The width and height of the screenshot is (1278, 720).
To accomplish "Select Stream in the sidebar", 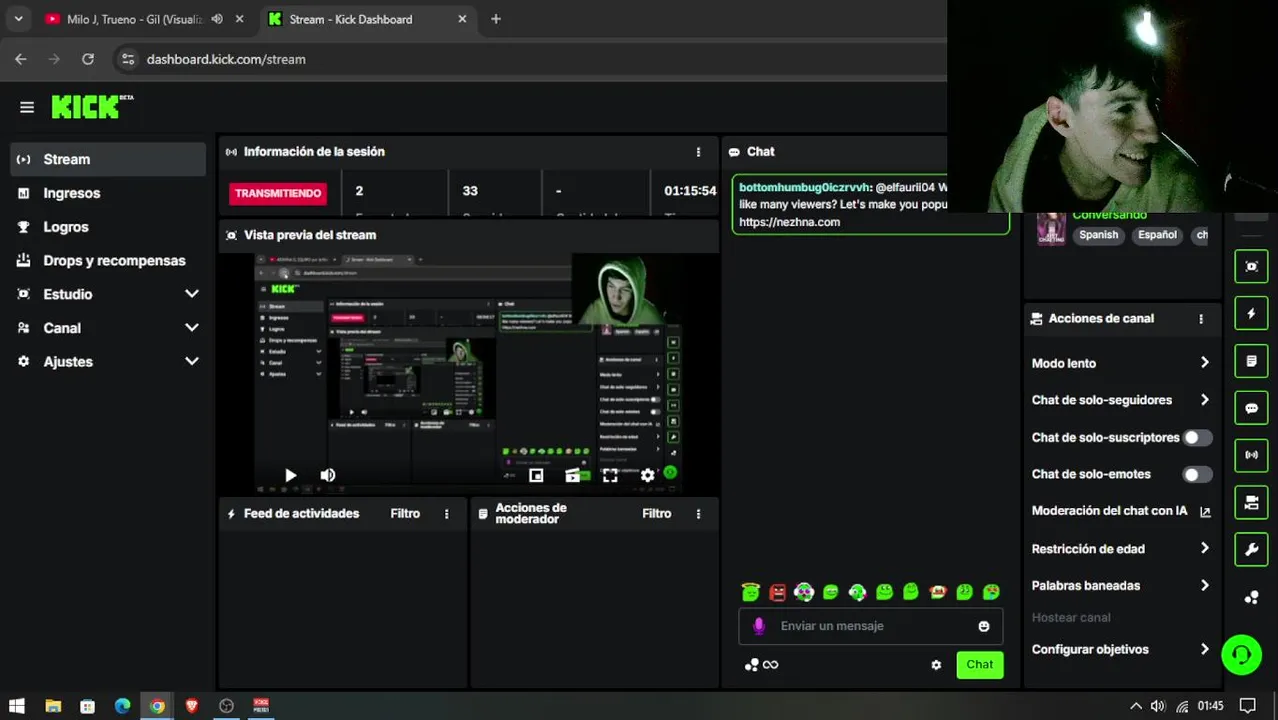I will tap(108, 159).
